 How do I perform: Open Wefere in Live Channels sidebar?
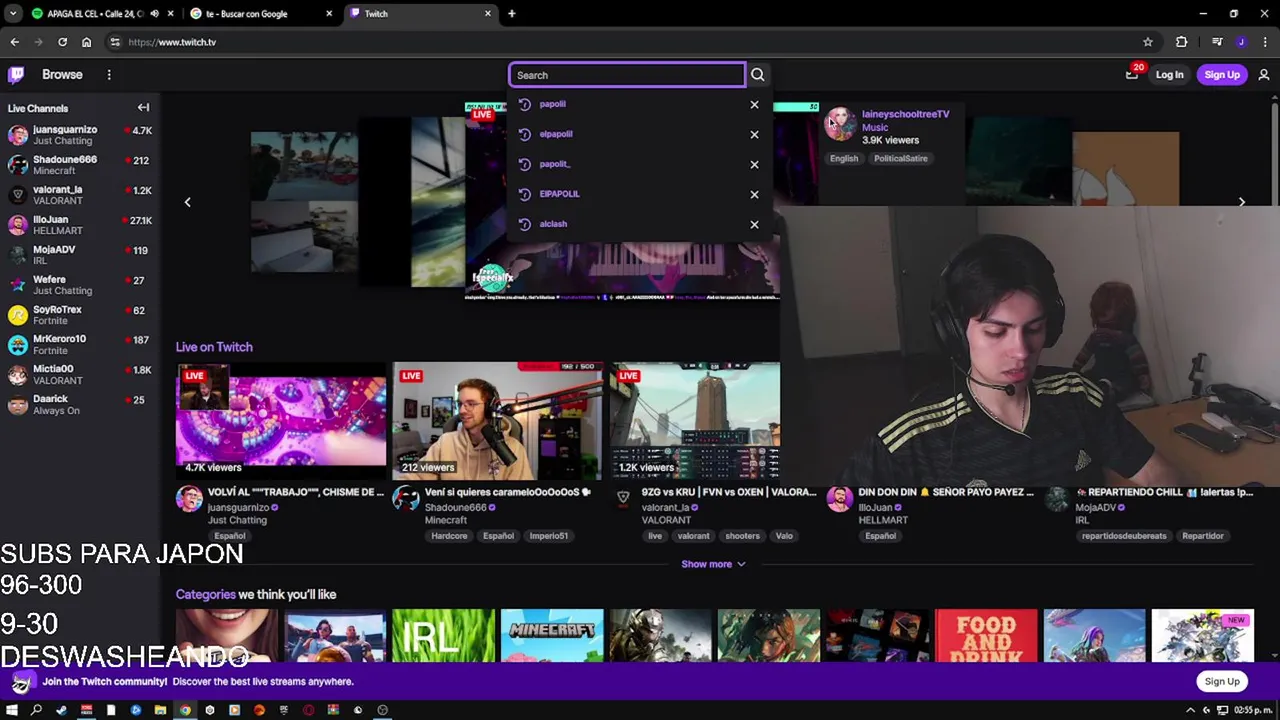pyautogui.click(x=80, y=285)
